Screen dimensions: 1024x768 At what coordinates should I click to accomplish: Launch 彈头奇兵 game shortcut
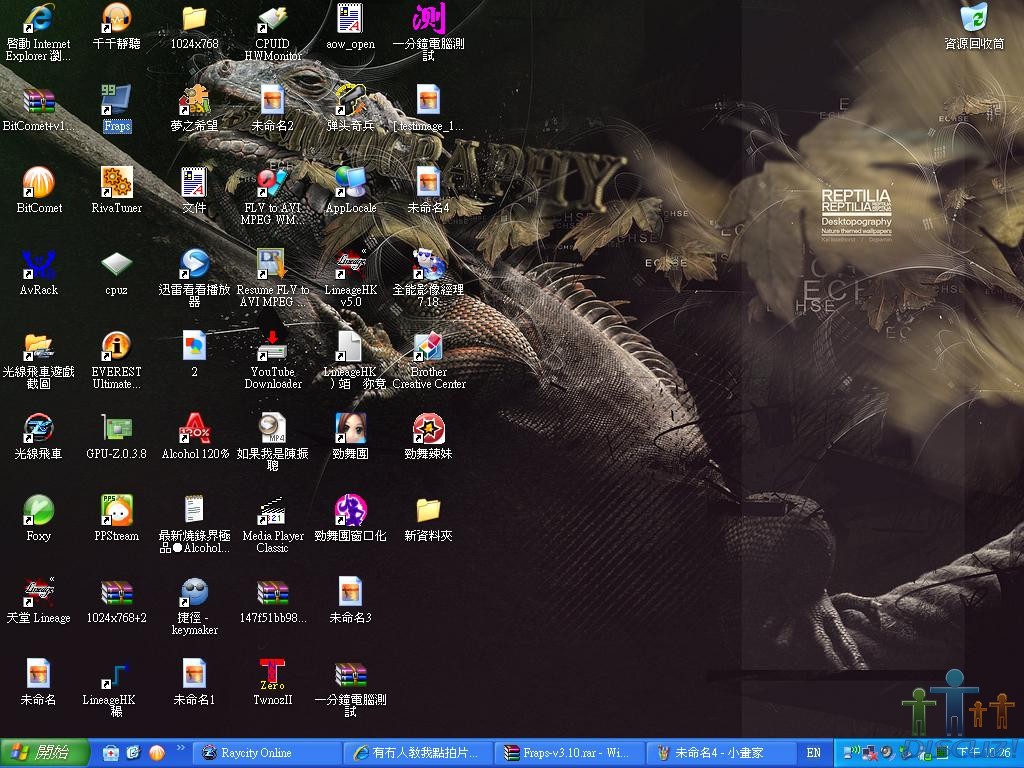point(350,101)
